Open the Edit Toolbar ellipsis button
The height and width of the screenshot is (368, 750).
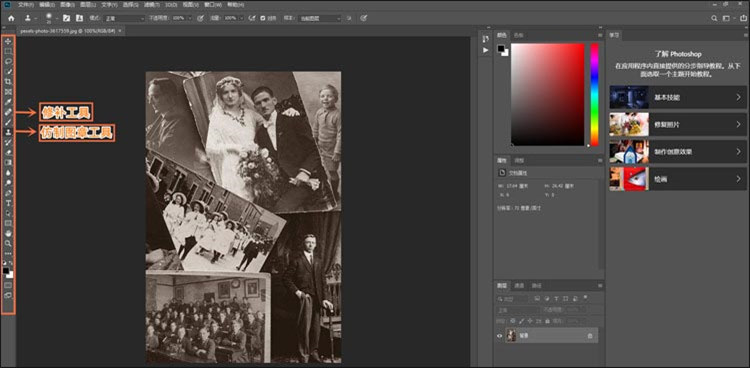coord(8,253)
